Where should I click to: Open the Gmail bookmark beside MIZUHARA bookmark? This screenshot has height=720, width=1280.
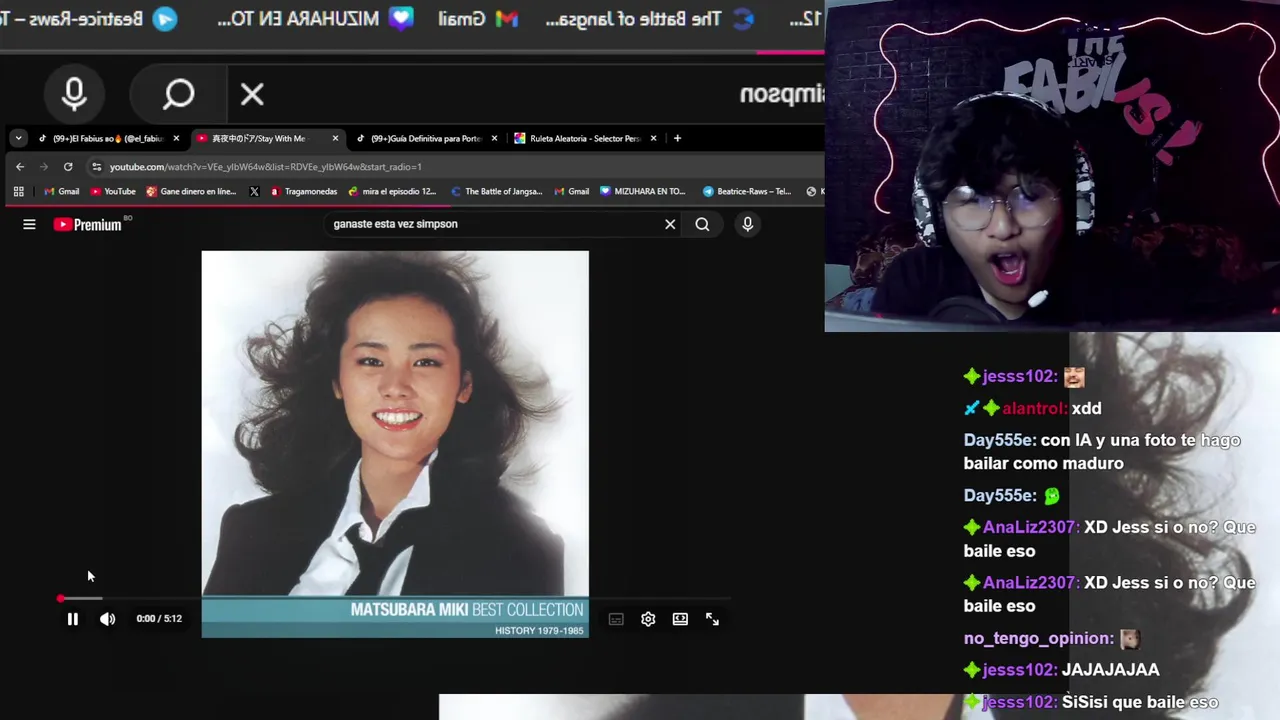tap(571, 192)
